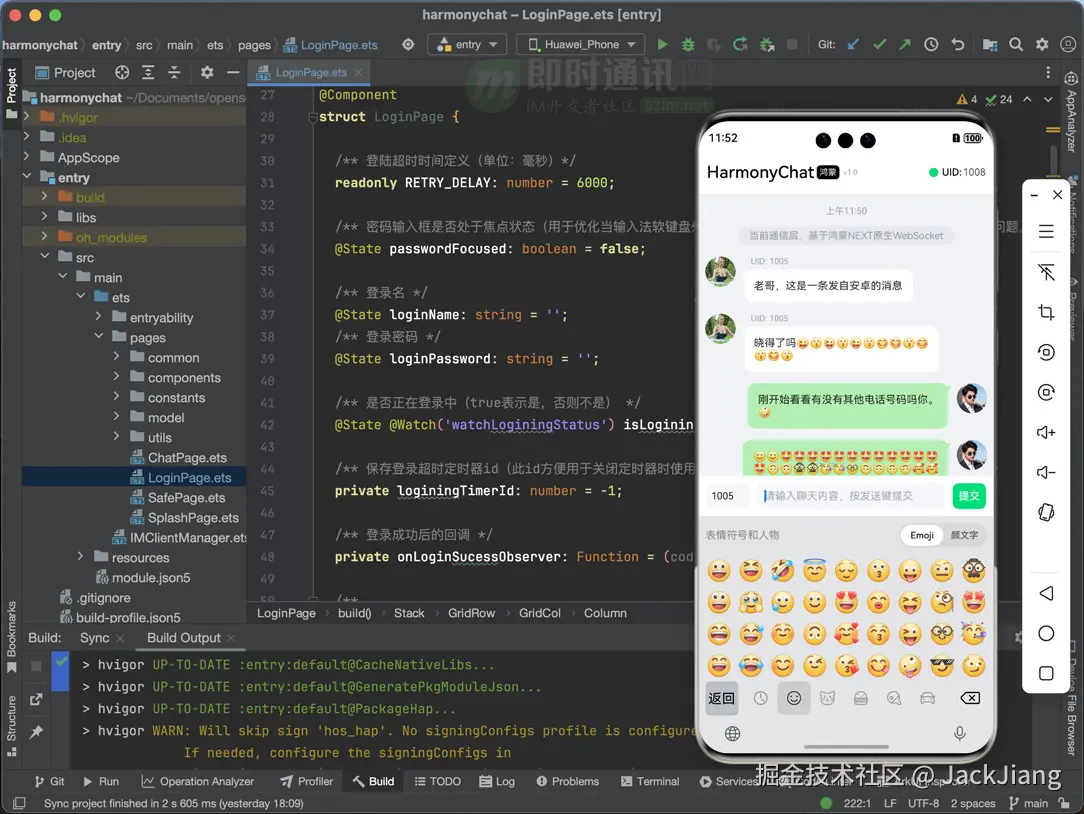Tap the keyboard backspace delete icon
This screenshot has height=814, width=1084.
[x=969, y=698]
